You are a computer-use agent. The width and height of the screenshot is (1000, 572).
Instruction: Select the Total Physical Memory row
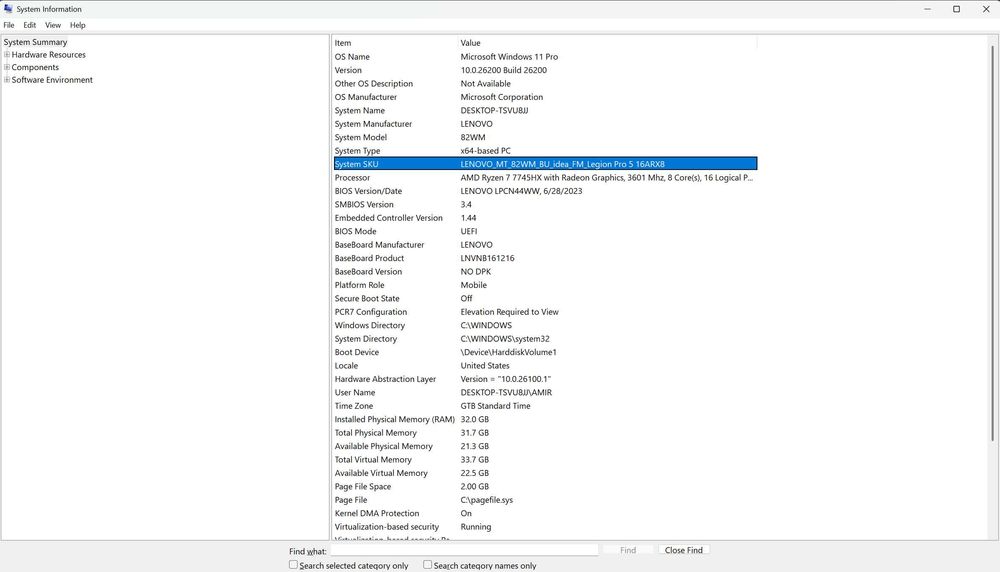pos(545,432)
